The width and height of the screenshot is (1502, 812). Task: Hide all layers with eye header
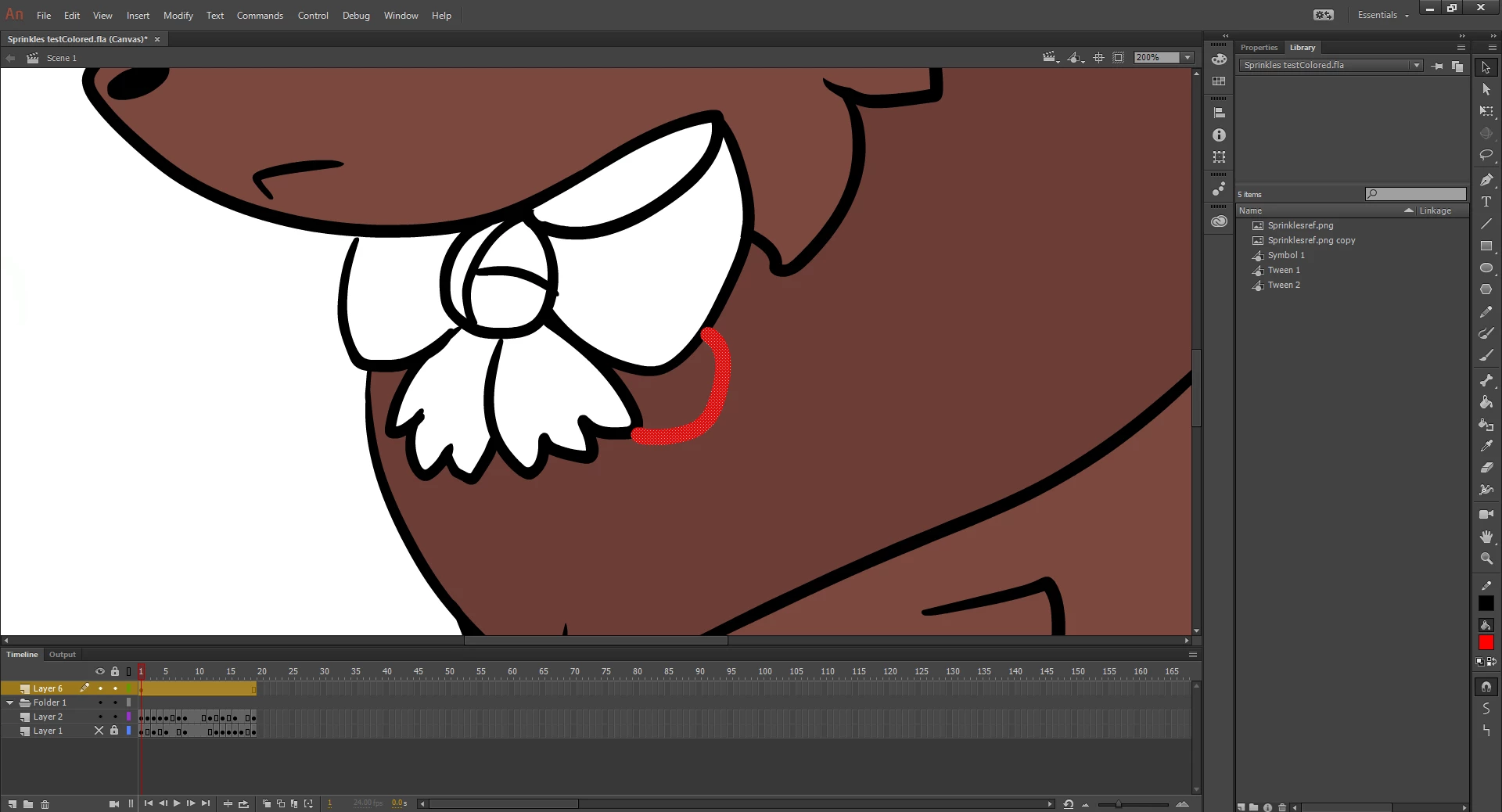(x=99, y=671)
